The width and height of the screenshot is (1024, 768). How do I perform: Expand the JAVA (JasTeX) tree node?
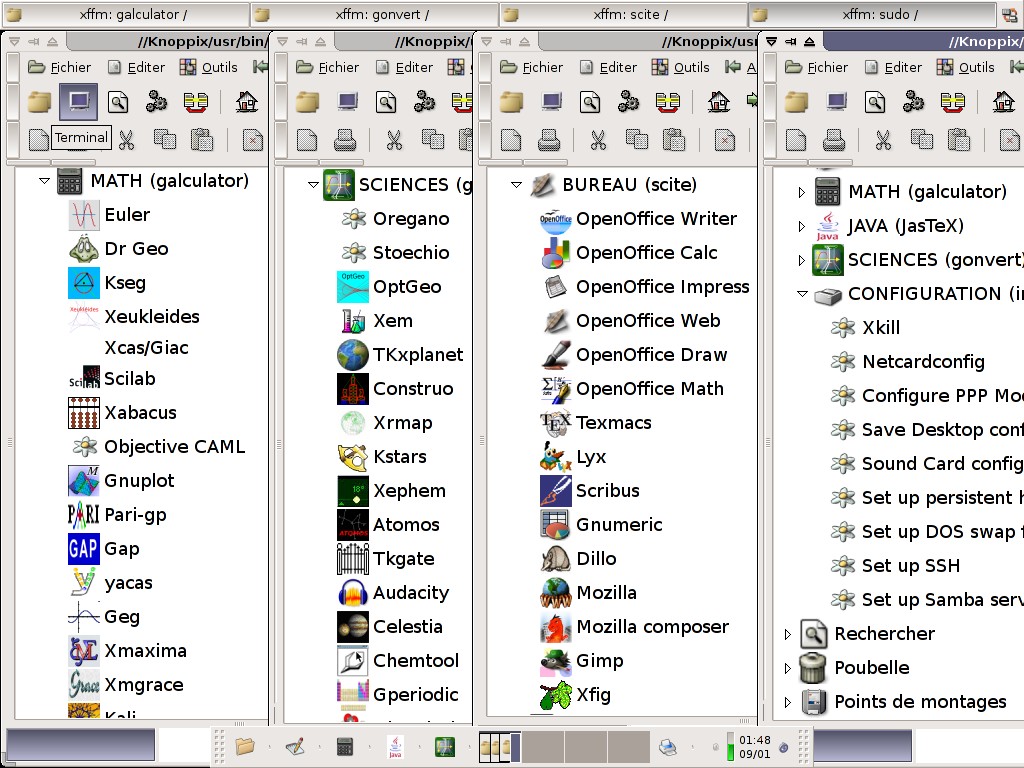tap(801, 227)
